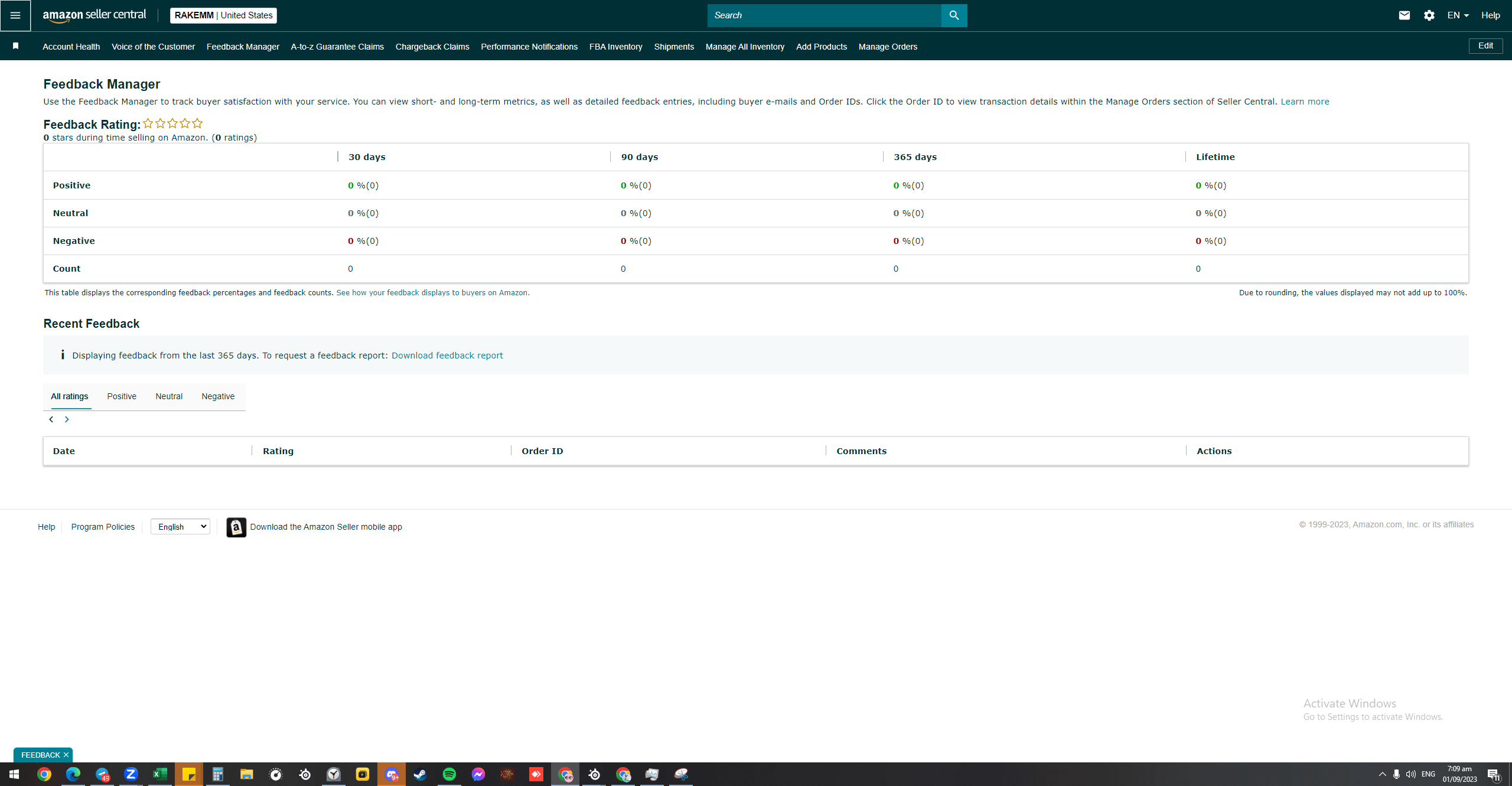Open Account Health in navigation bar
Viewport: 1512px width, 786px height.
(x=71, y=47)
